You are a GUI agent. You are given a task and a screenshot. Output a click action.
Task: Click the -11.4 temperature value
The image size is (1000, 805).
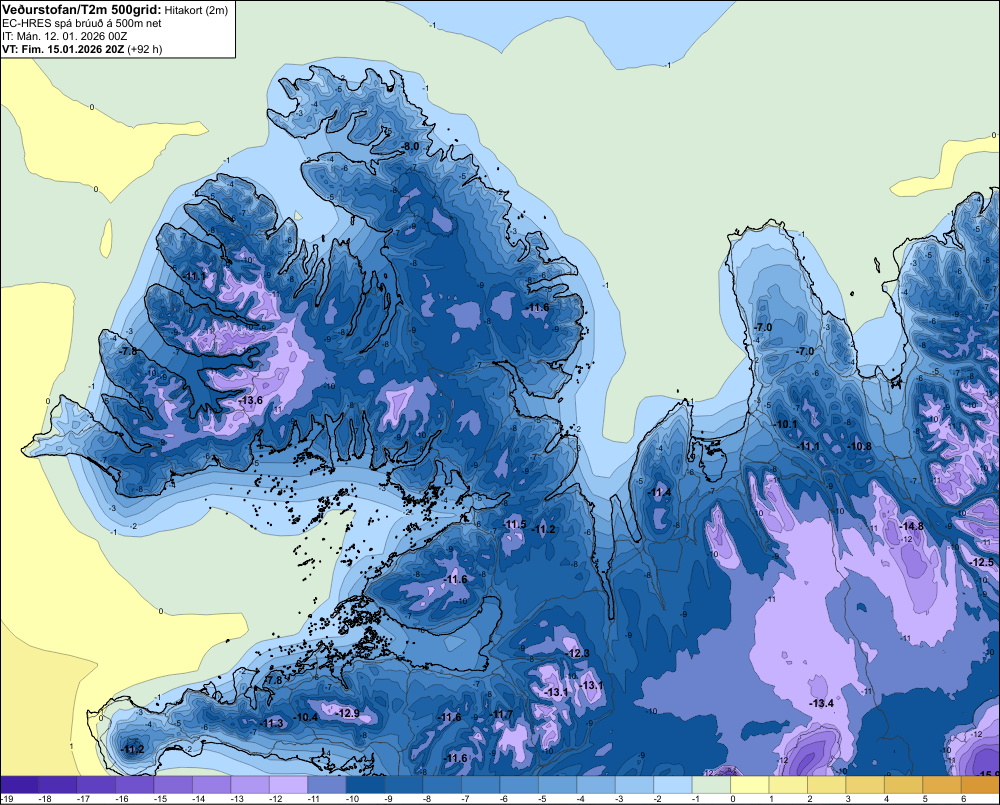coord(659,492)
